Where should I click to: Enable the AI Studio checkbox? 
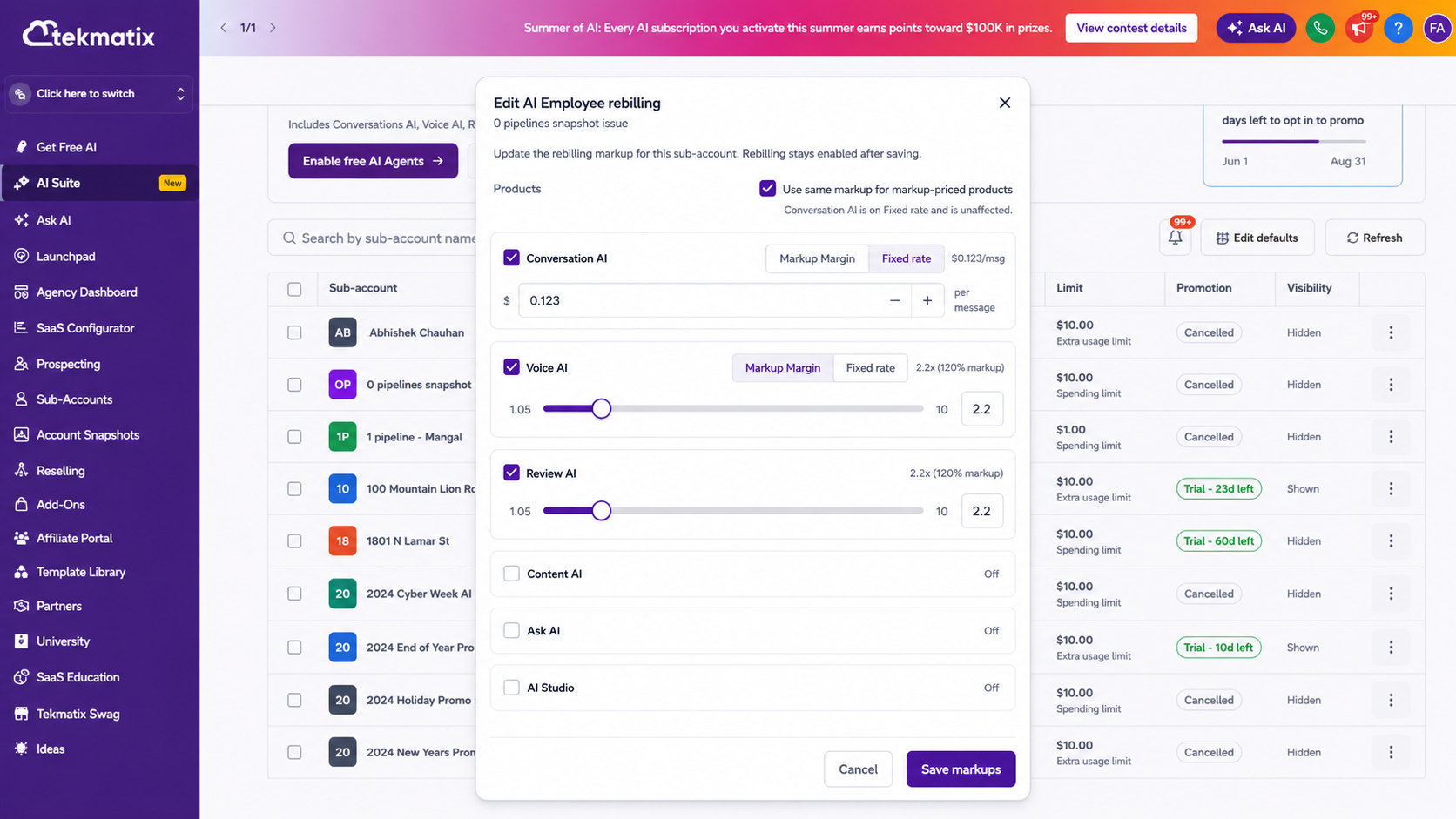(511, 688)
